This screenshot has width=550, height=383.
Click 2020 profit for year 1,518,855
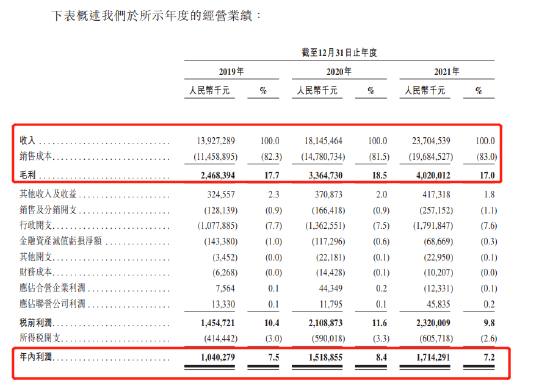click(x=326, y=357)
